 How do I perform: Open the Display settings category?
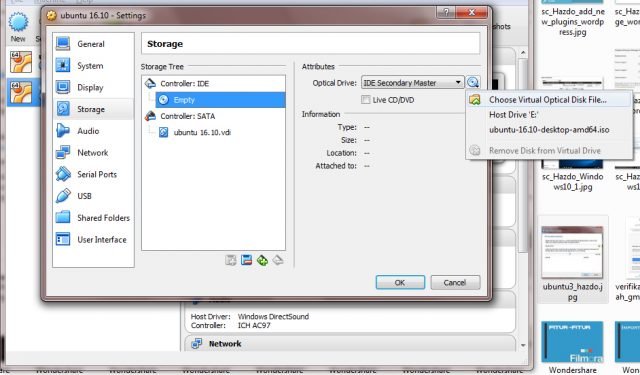tap(93, 87)
